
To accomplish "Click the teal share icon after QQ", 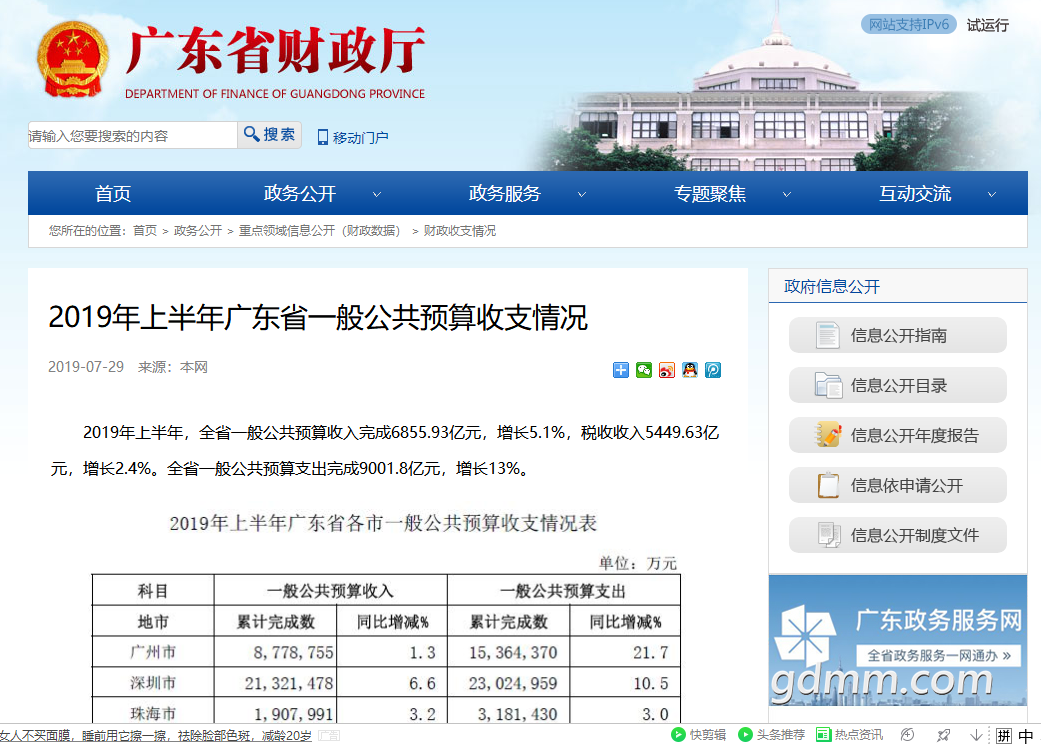I will (x=713, y=370).
